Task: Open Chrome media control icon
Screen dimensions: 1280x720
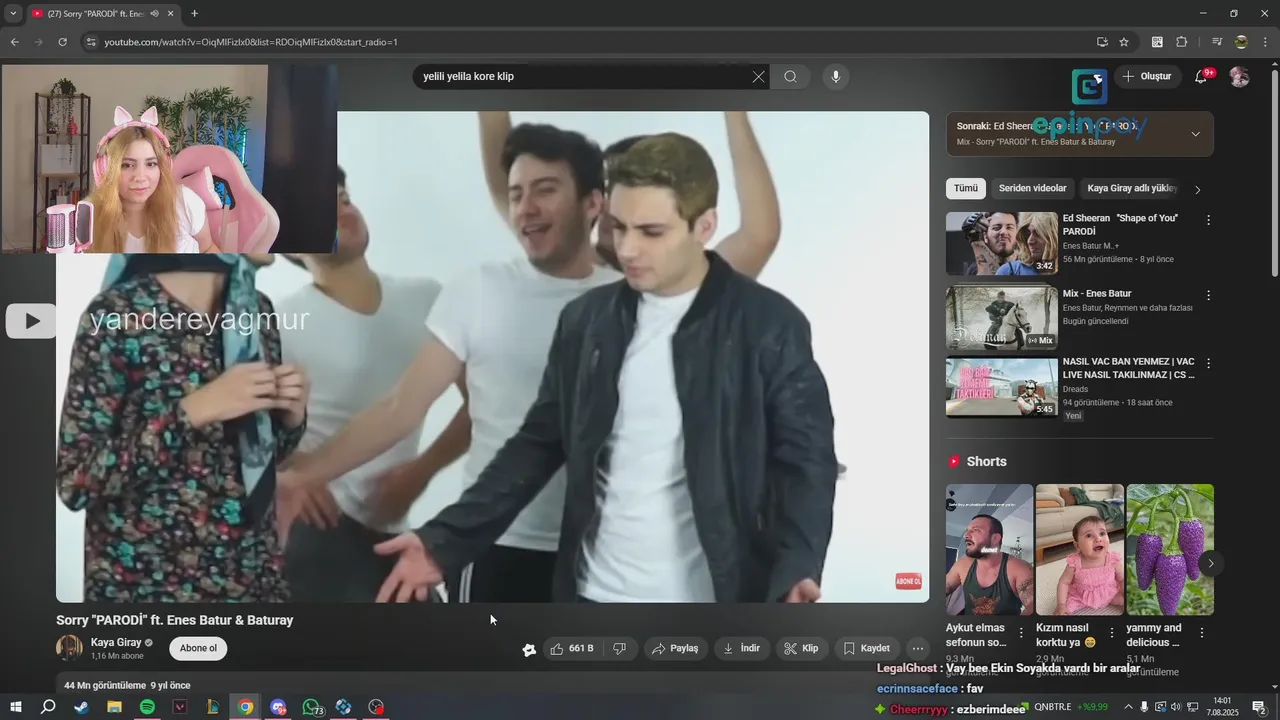Action: coord(1217,42)
